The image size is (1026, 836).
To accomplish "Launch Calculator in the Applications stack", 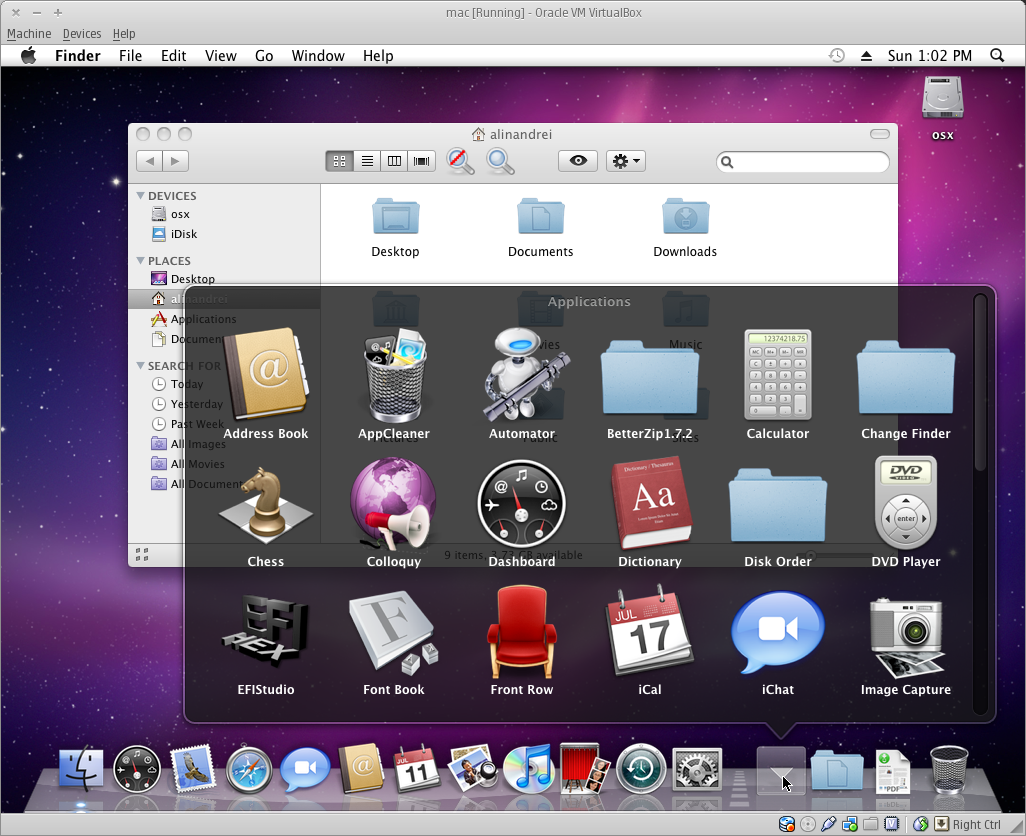I will coord(777,376).
